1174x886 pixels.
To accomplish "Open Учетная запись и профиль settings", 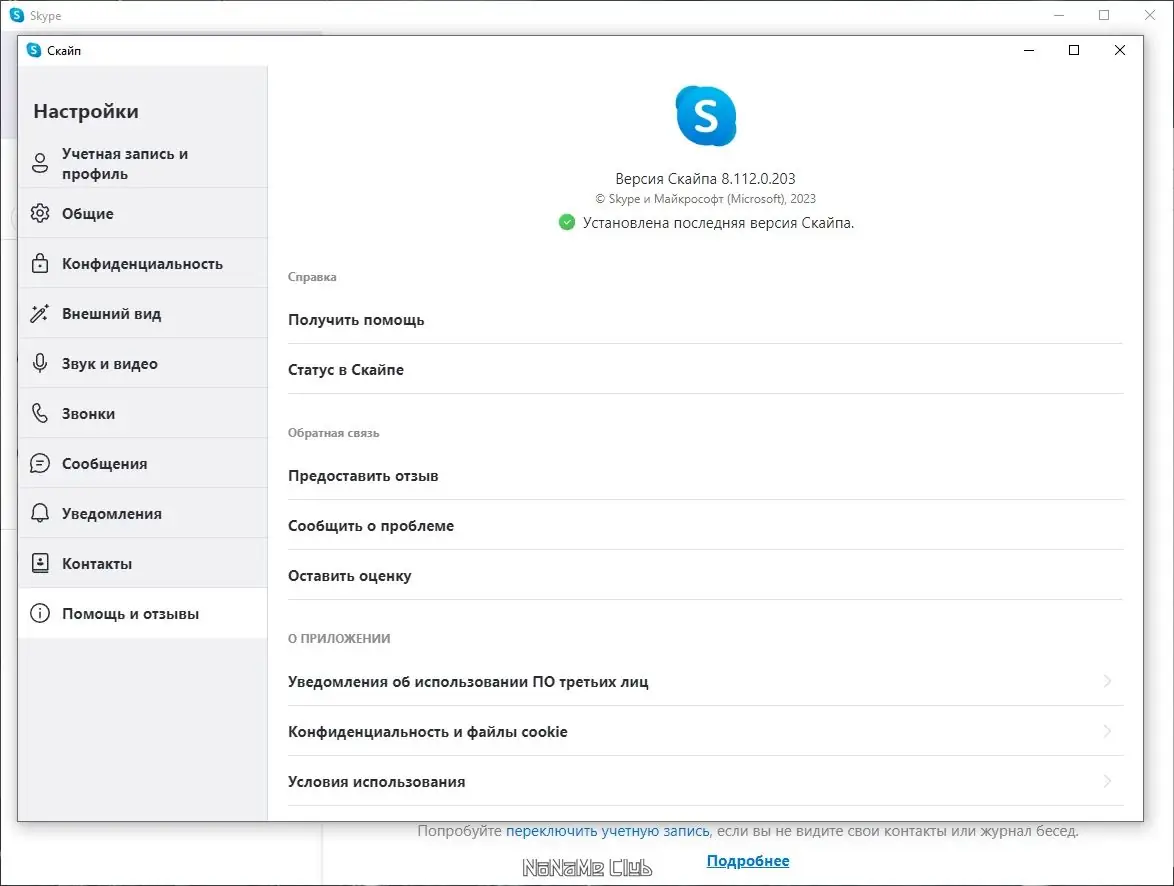I will (143, 163).
